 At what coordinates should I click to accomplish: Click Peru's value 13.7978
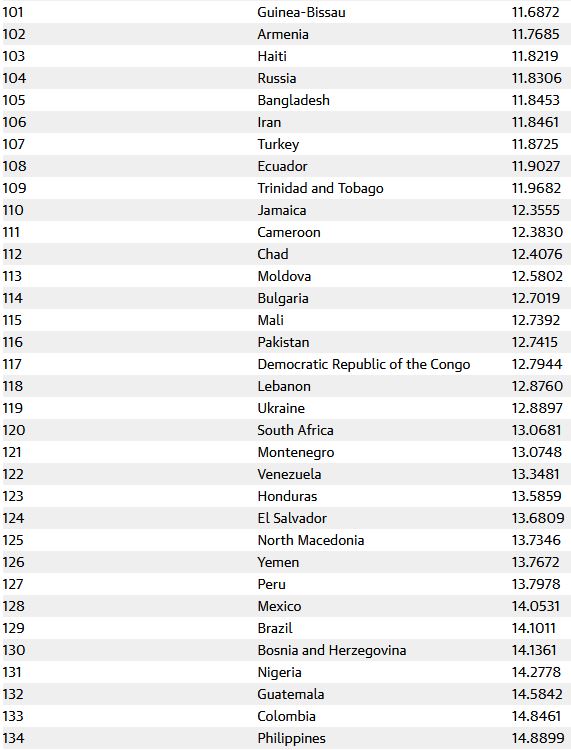click(x=536, y=584)
